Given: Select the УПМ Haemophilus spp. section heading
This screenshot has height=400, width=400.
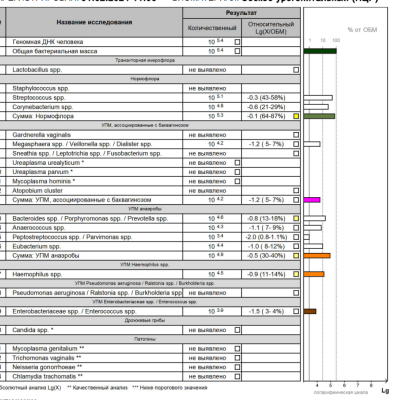Looking at the screenshot, I should 145,265.
